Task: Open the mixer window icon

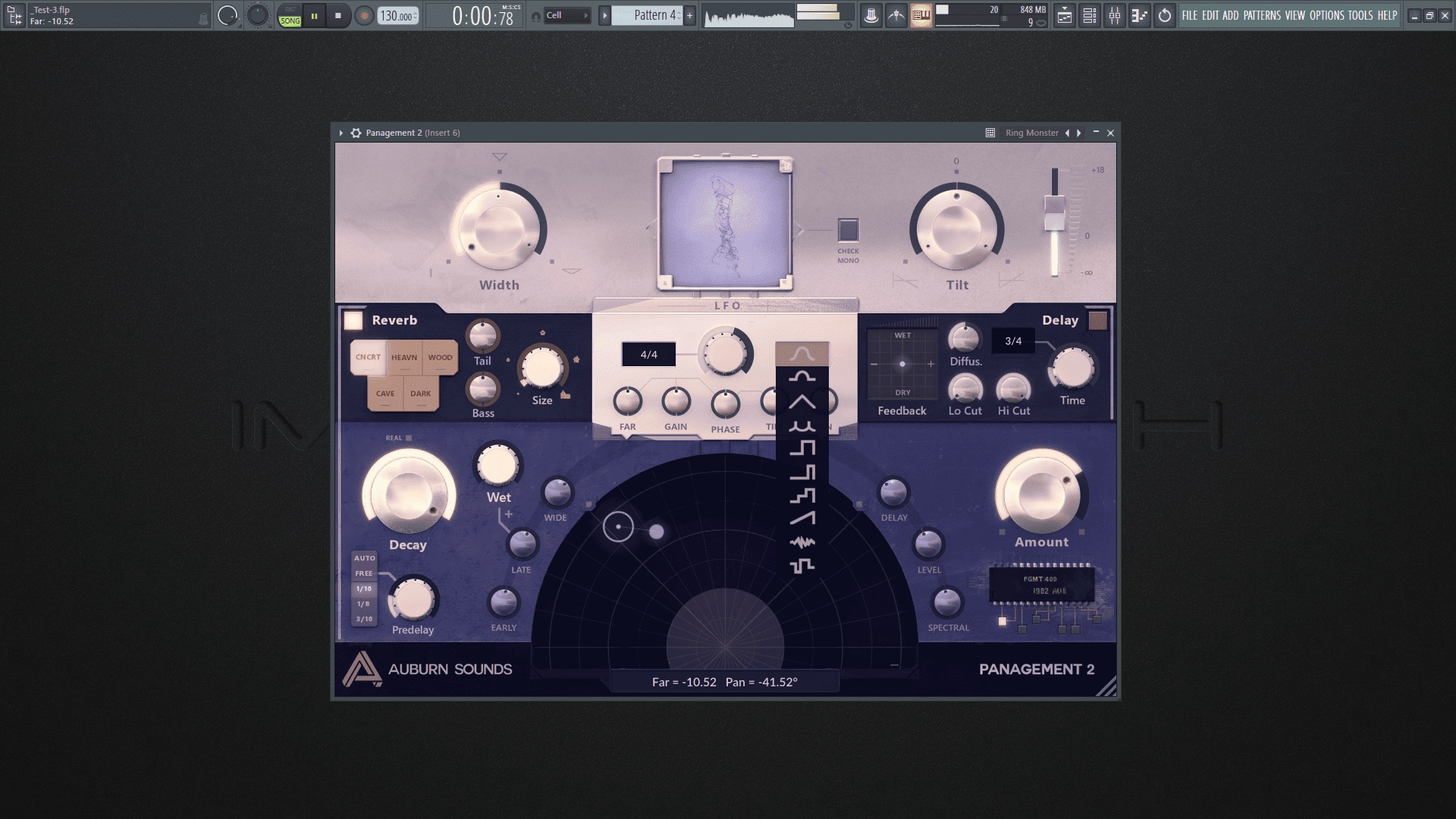Action: click(1115, 15)
